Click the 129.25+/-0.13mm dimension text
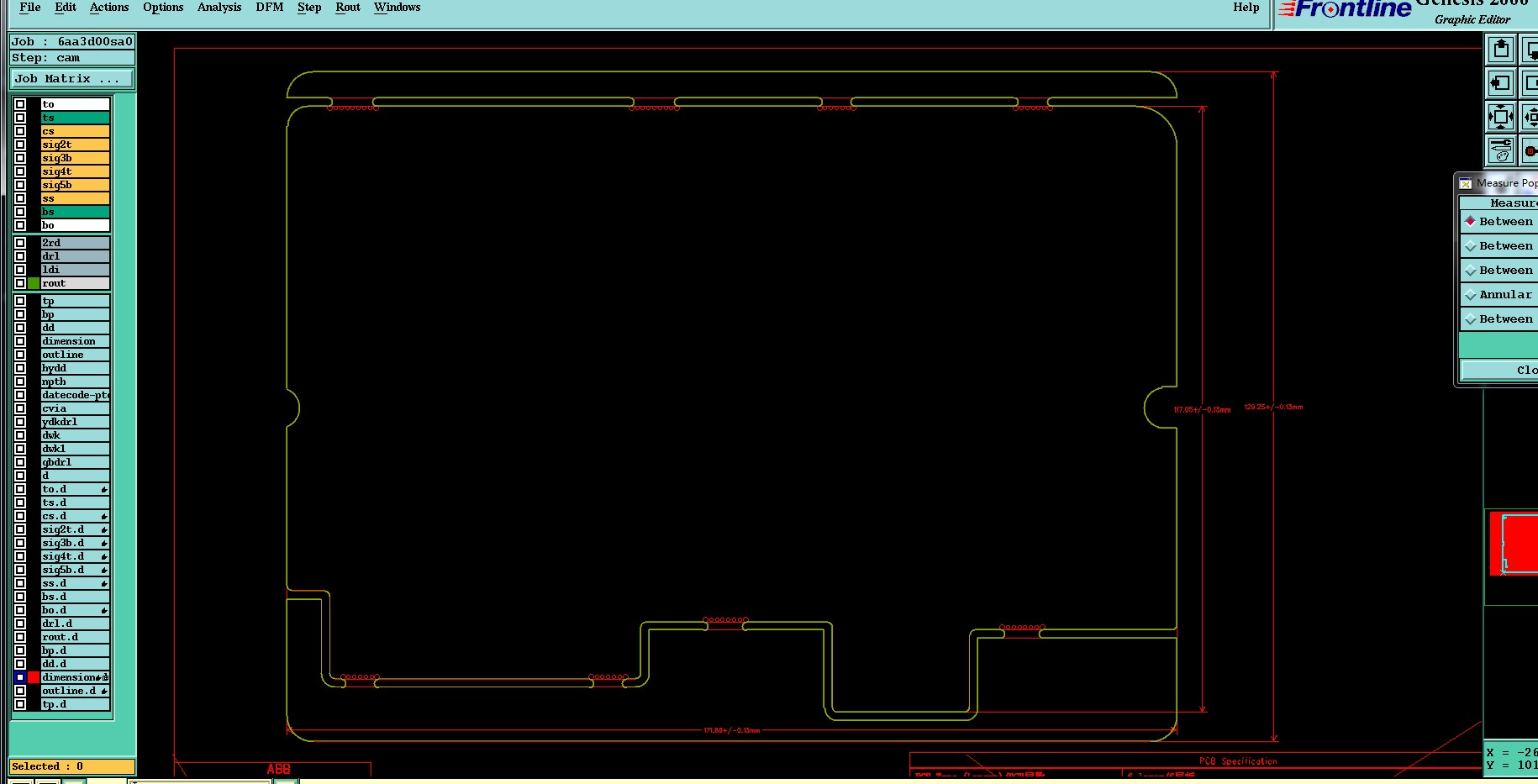1538x784 pixels. tap(1273, 407)
